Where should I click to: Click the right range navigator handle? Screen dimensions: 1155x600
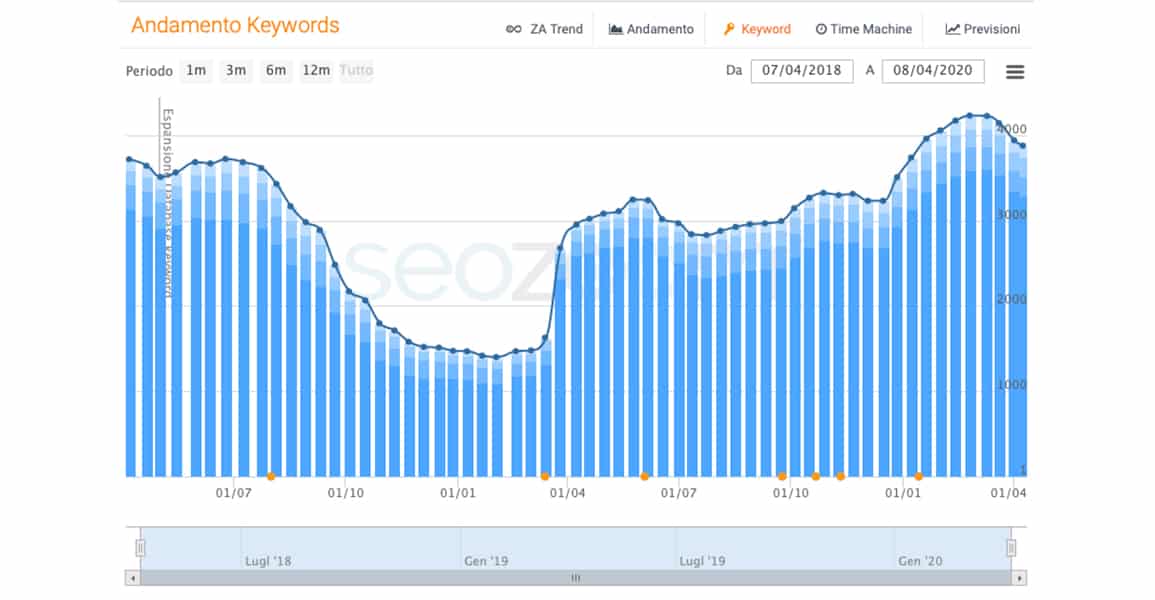point(1011,548)
